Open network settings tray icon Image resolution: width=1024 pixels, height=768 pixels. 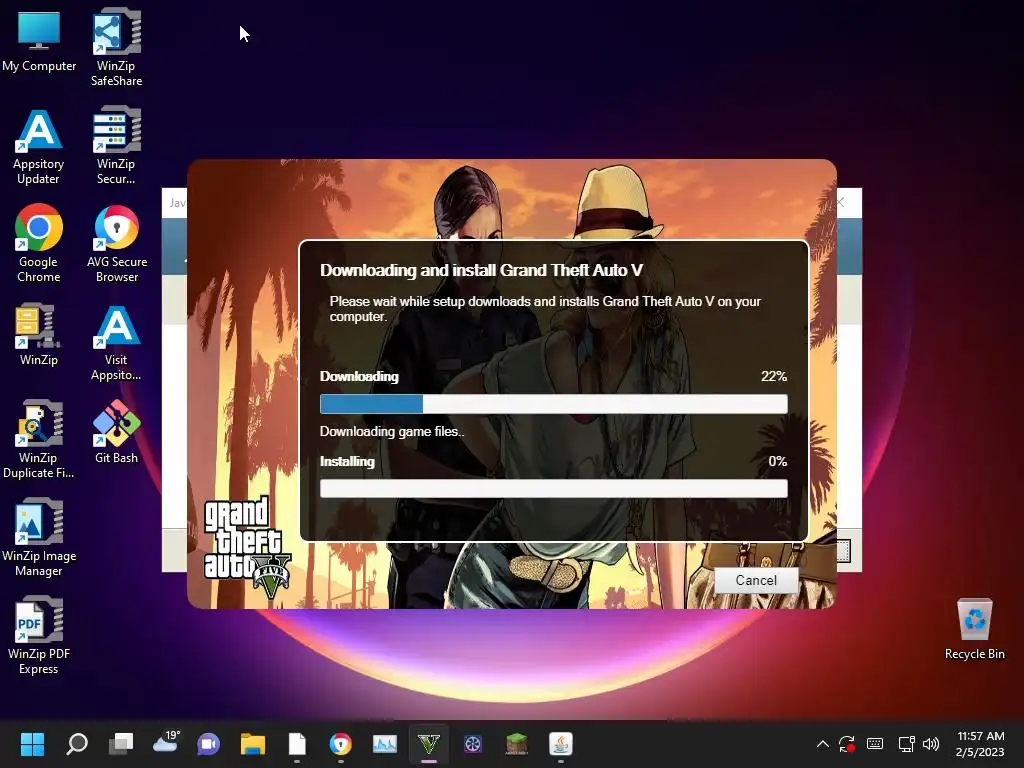(906, 744)
